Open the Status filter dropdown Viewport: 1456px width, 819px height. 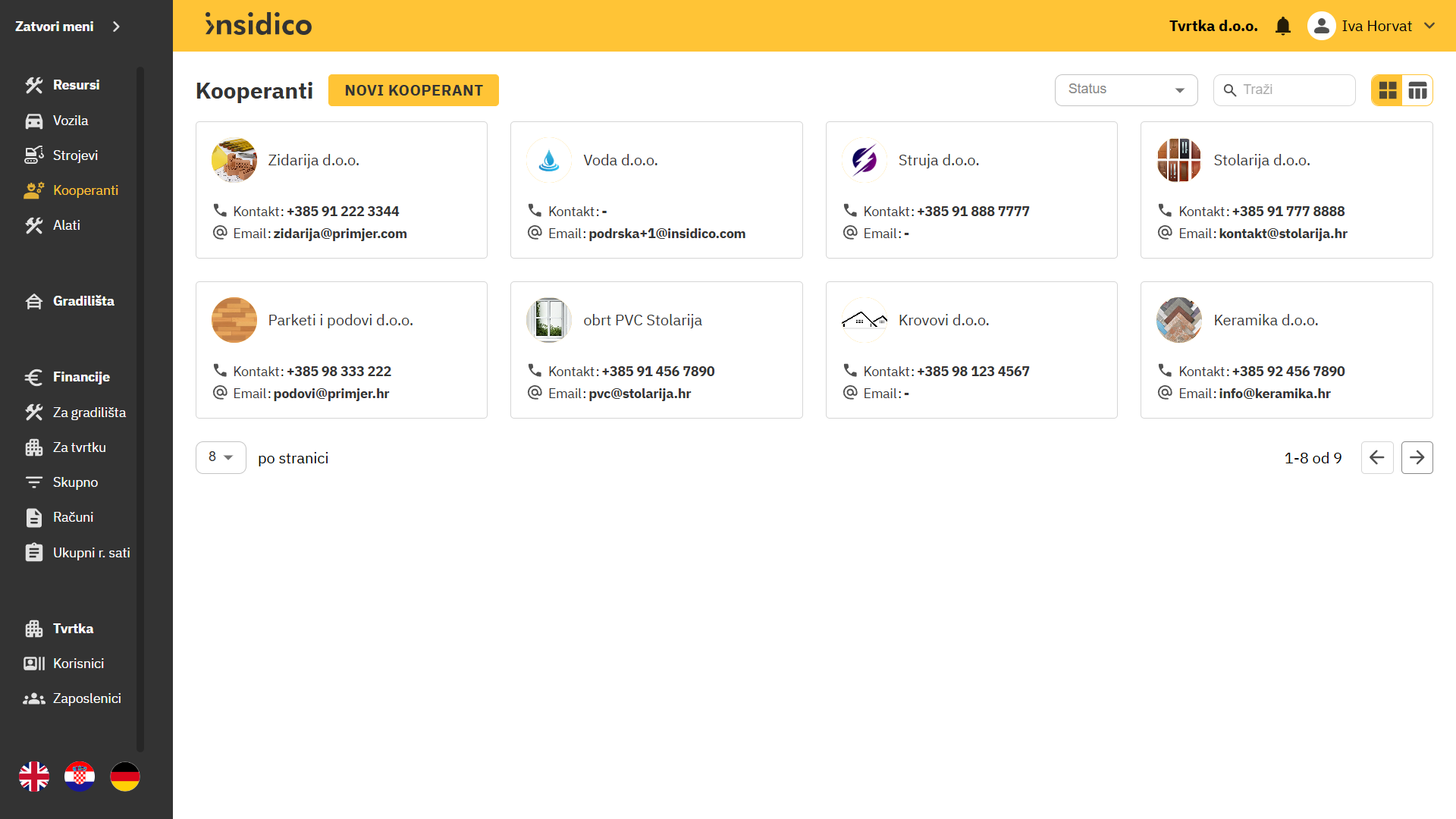(x=1125, y=90)
